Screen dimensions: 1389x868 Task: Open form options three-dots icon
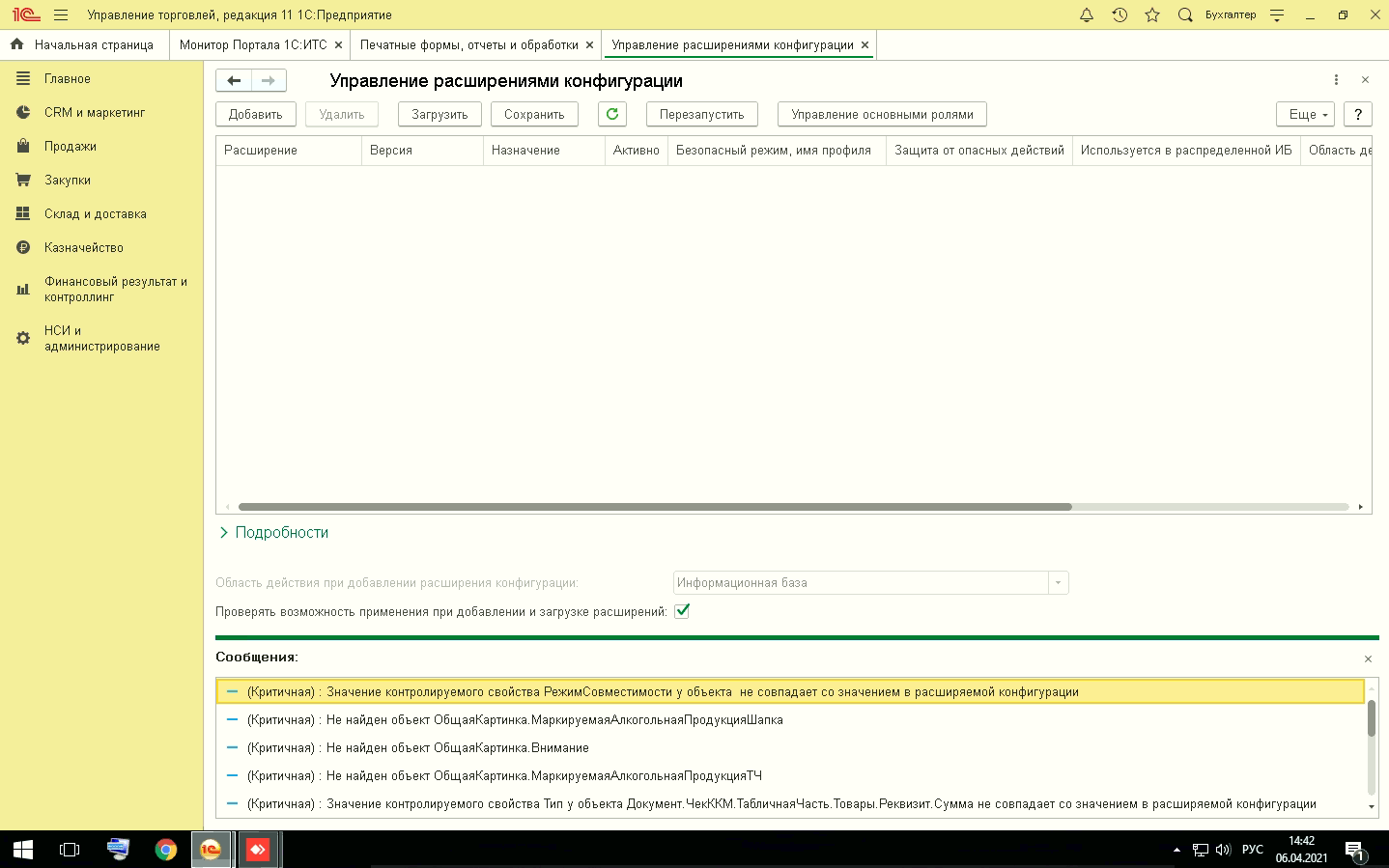(x=1336, y=80)
